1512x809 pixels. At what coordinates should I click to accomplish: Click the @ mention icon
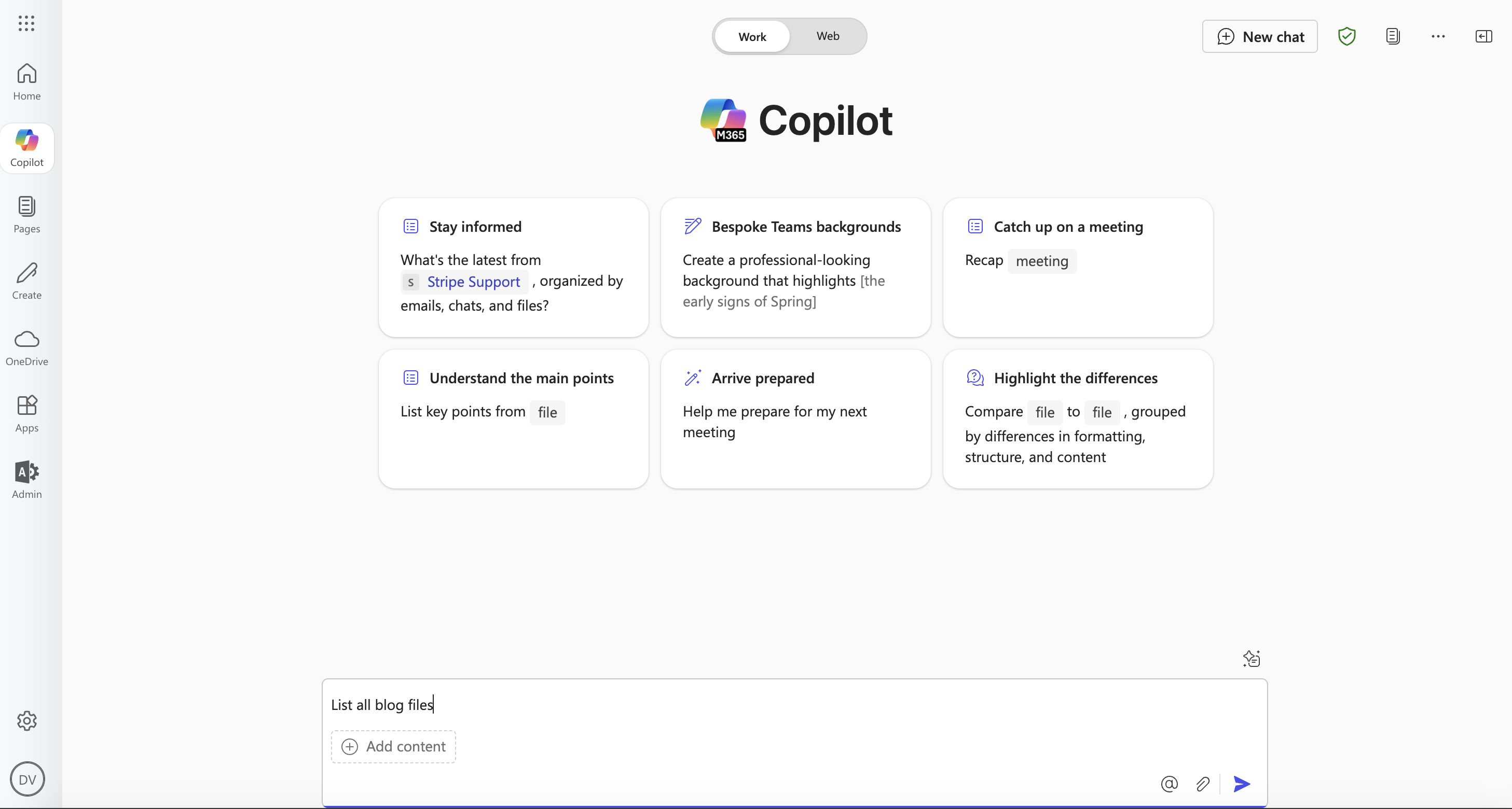[1169, 784]
